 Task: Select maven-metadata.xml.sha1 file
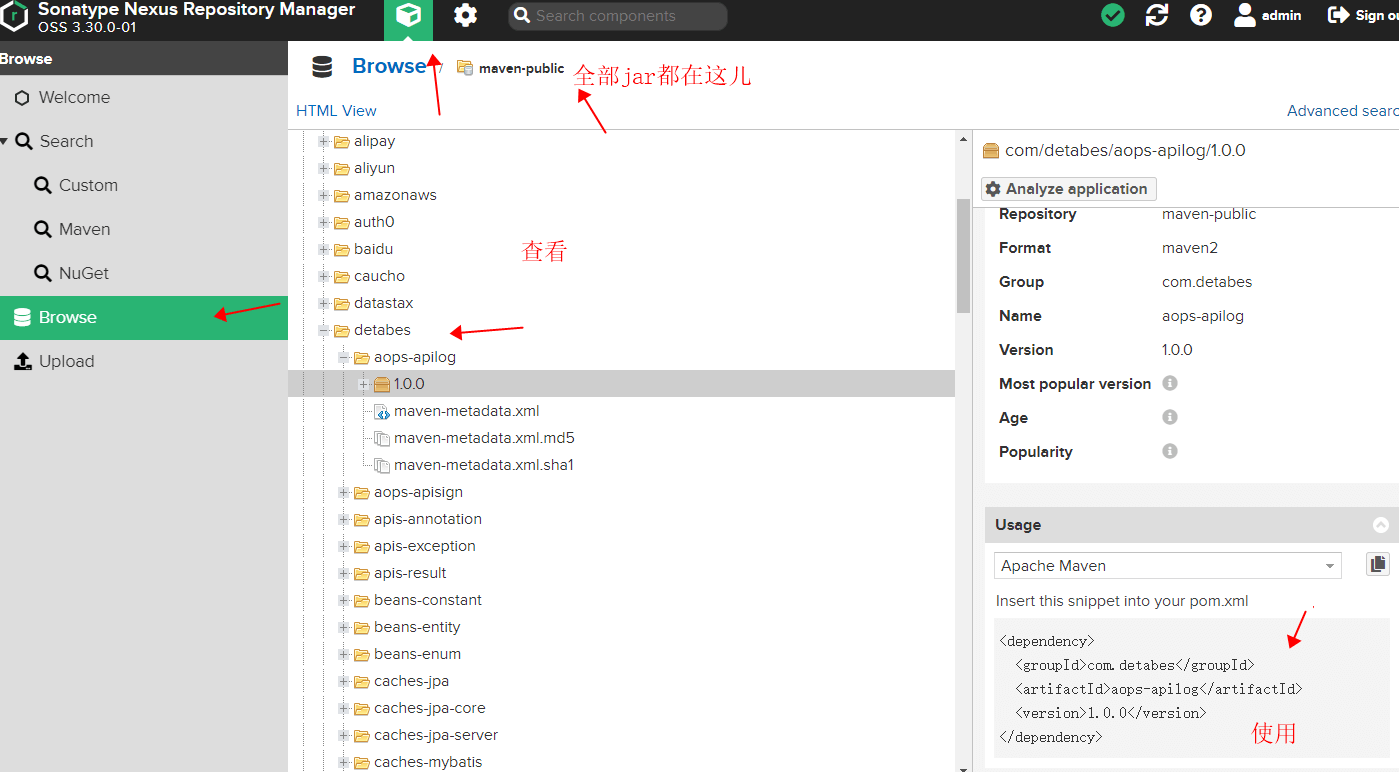pos(484,465)
